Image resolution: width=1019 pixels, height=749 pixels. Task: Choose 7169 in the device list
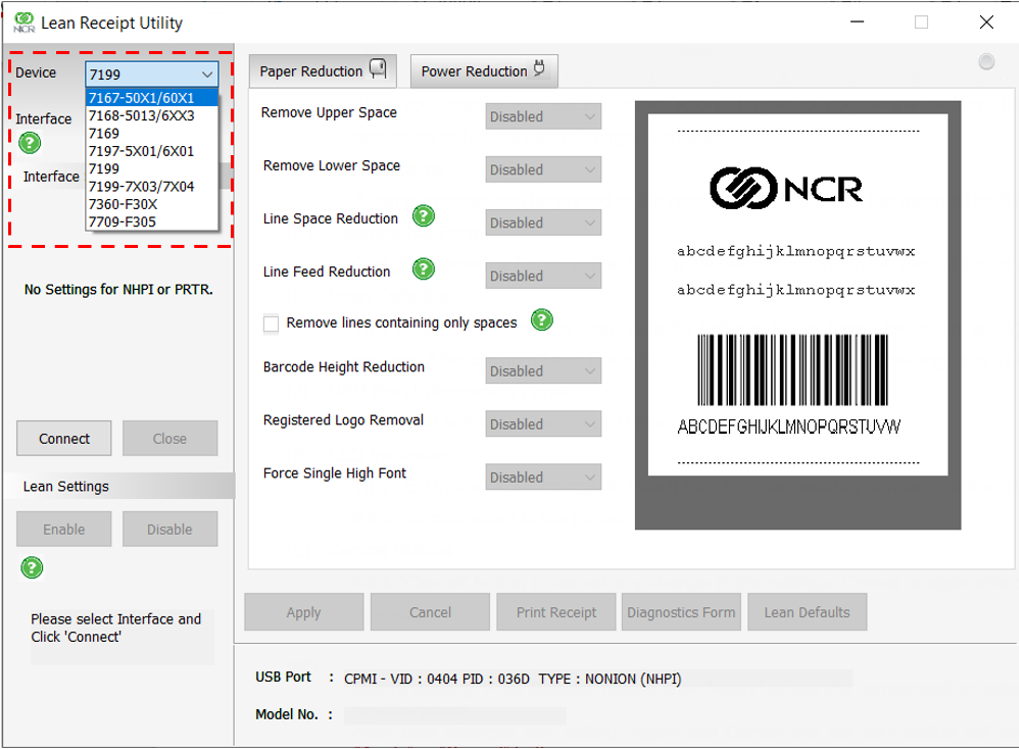pos(152,133)
